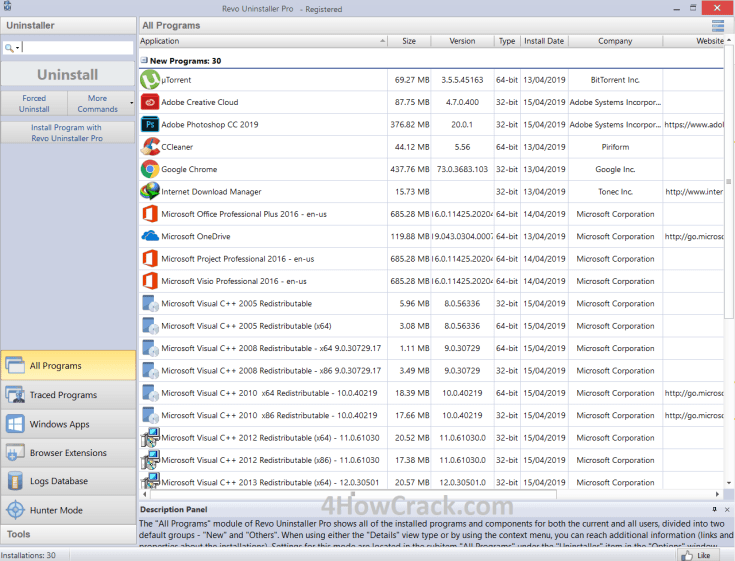Click the Piriform company cell
The image size is (735, 561).
coord(615,147)
